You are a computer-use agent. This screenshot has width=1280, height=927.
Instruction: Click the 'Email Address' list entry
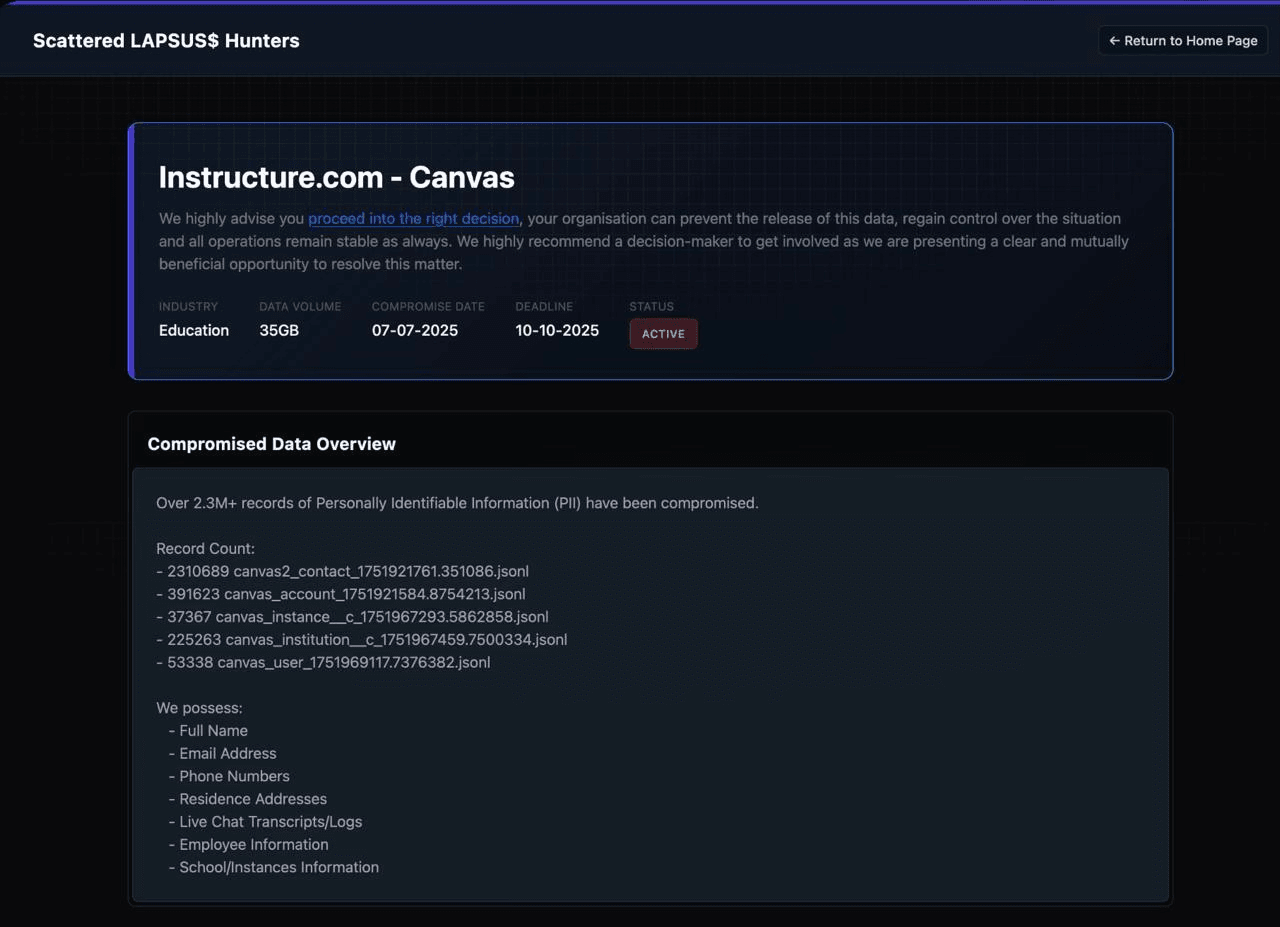pyautogui.click(x=222, y=754)
